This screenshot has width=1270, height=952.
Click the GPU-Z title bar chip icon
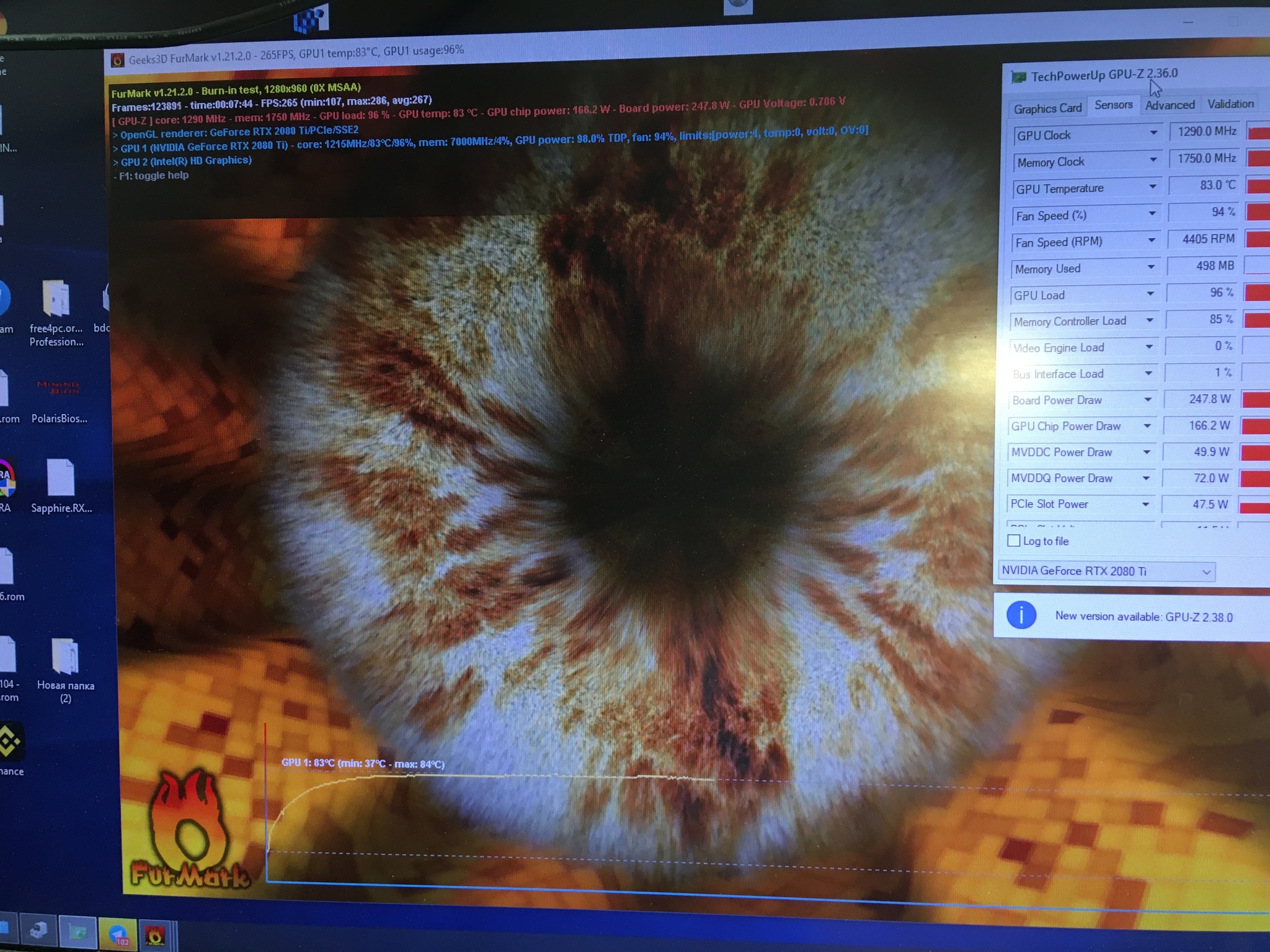(1018, 77)
